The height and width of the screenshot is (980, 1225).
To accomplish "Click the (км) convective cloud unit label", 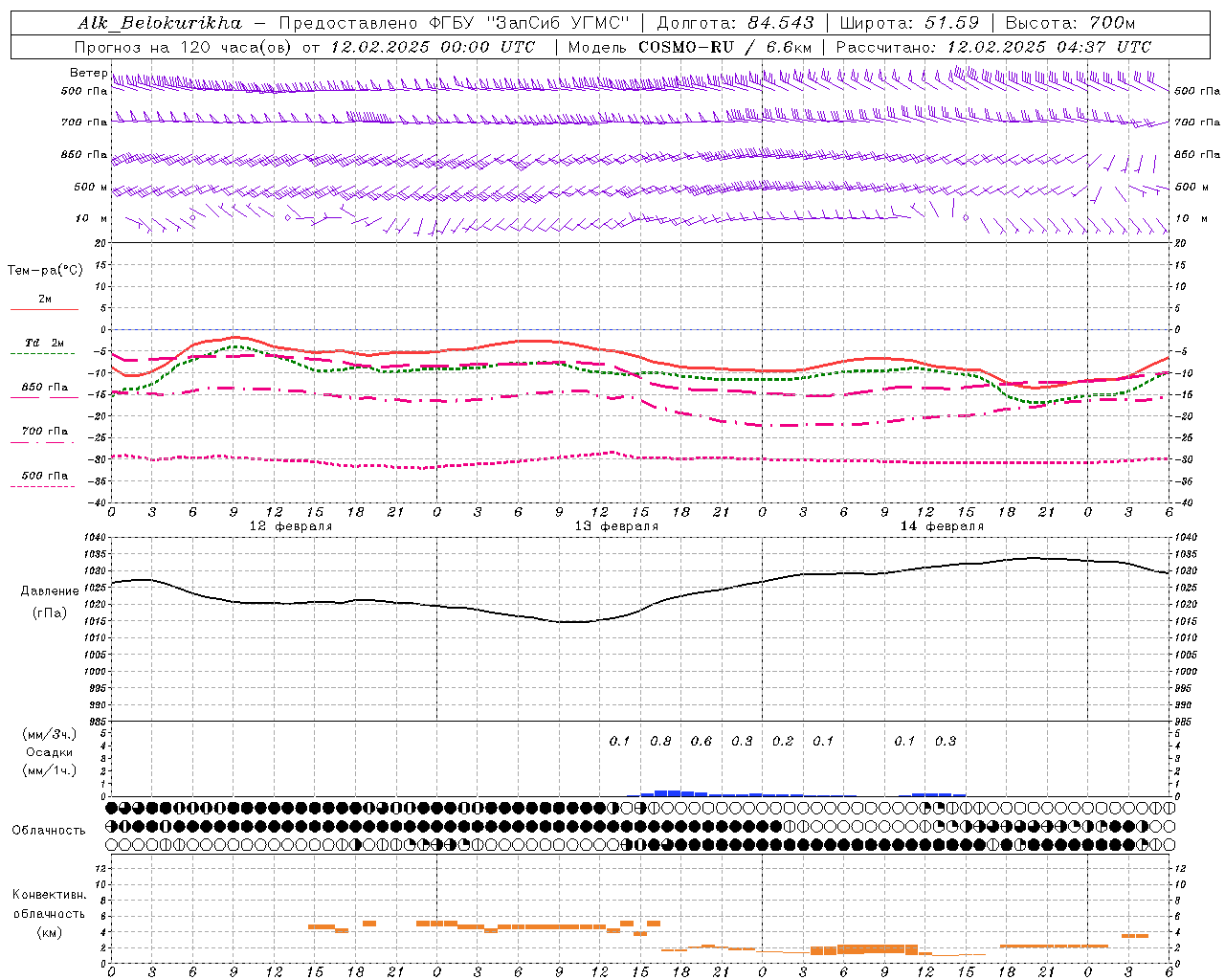I will (49, 932).
